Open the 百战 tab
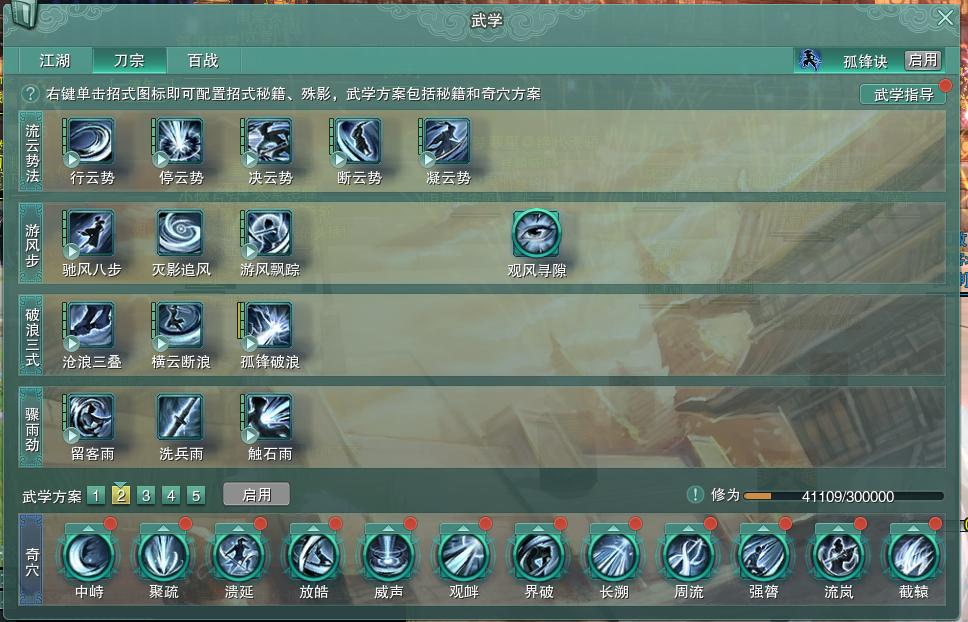The height and width of the screenshot is (622, 968). 203,60
